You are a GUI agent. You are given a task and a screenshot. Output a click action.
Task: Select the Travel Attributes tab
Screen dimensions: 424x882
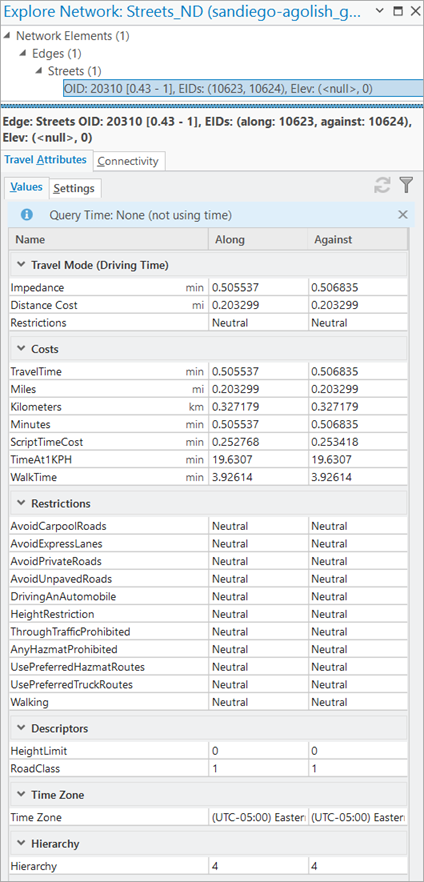(x=46, y=160)
